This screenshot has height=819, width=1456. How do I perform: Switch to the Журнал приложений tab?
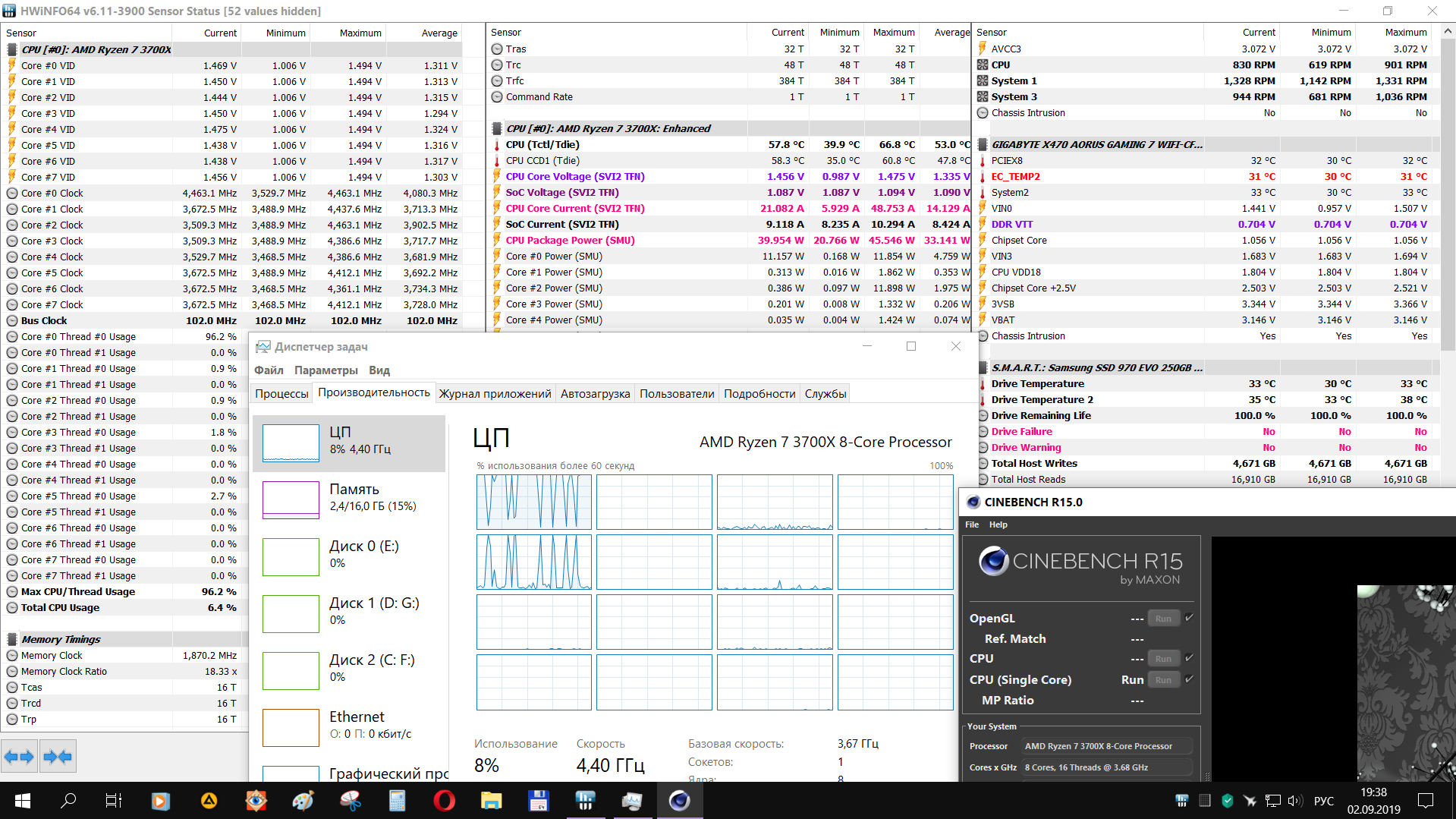point(495,393)
